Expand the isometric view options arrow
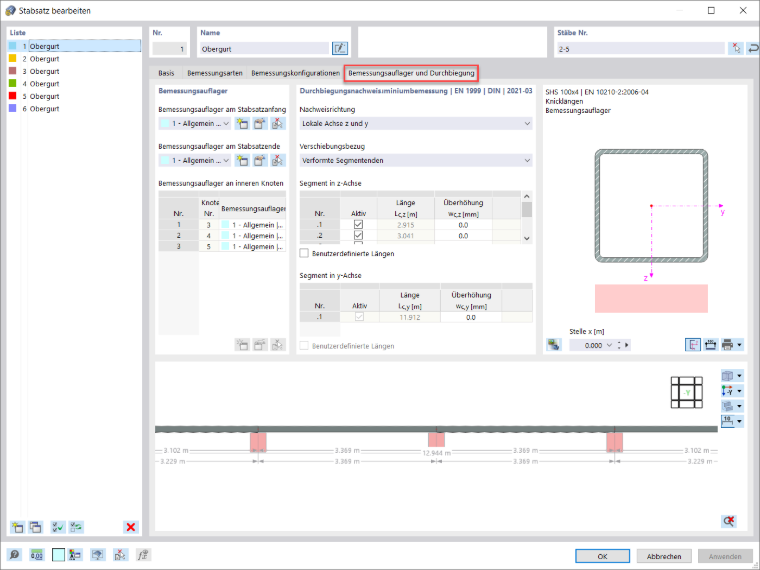The height and width of the screenshot is (570, 760). [x=739, y=376]
